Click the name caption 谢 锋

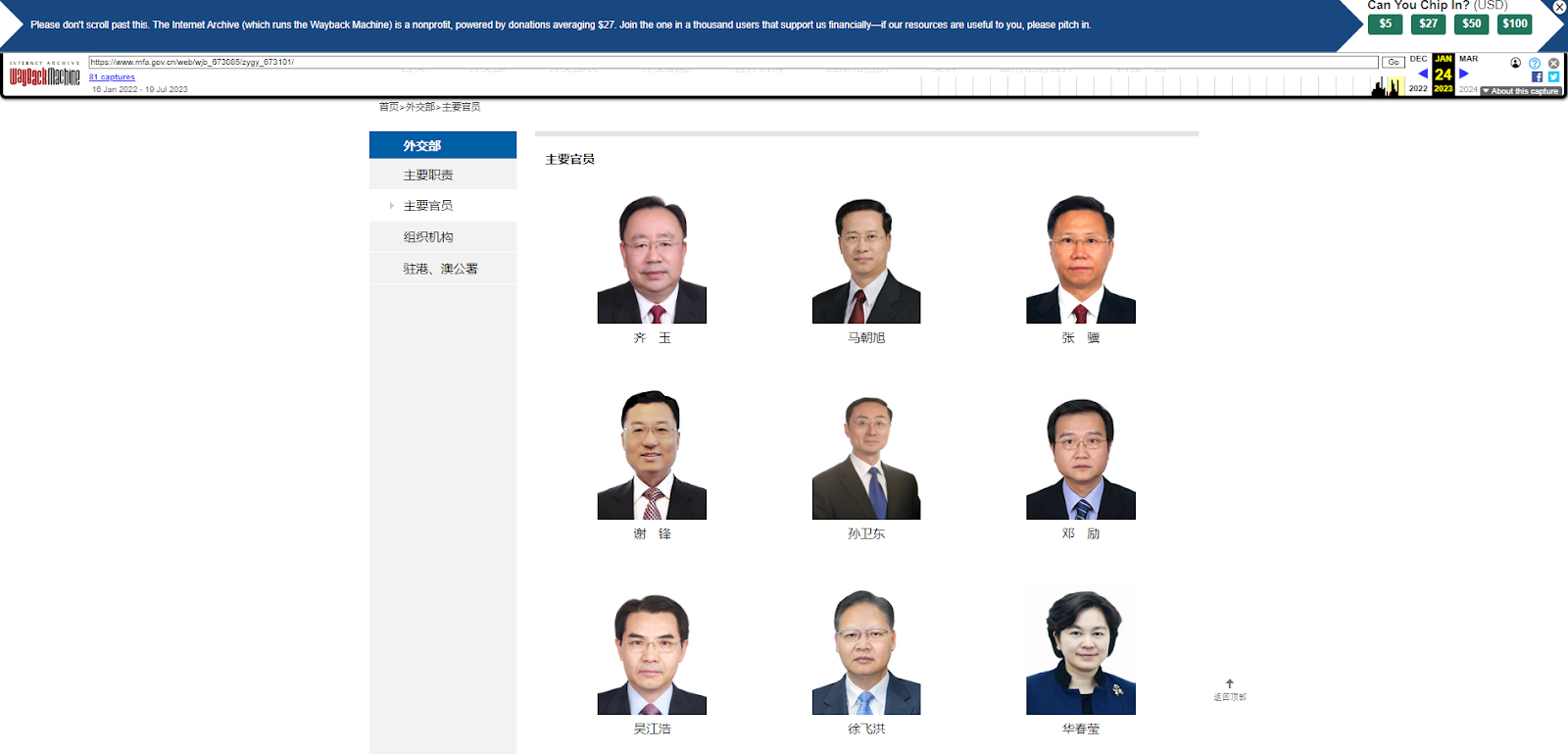652,534
